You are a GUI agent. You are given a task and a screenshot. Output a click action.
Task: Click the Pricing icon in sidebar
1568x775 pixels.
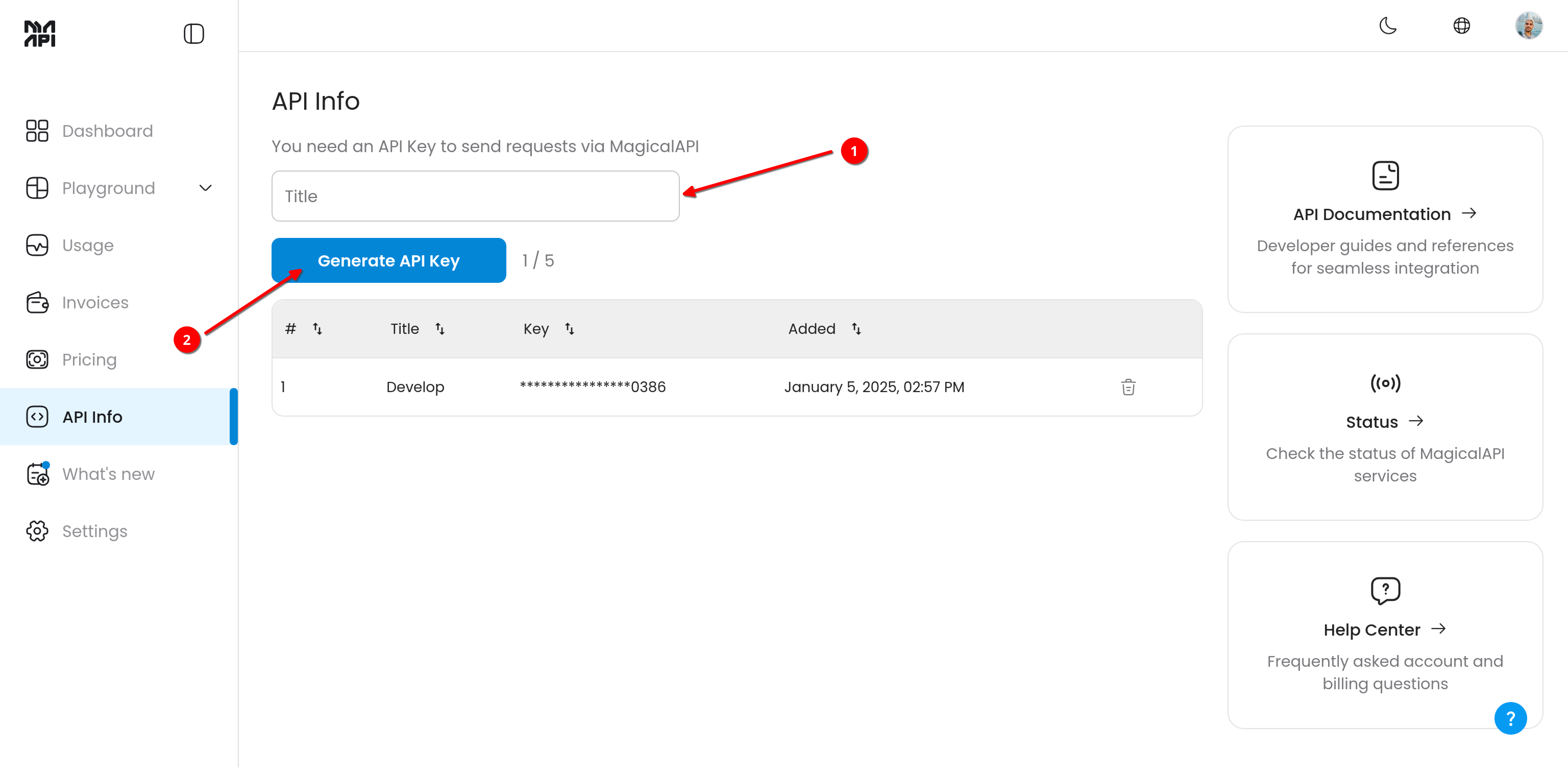click(37, 360)
